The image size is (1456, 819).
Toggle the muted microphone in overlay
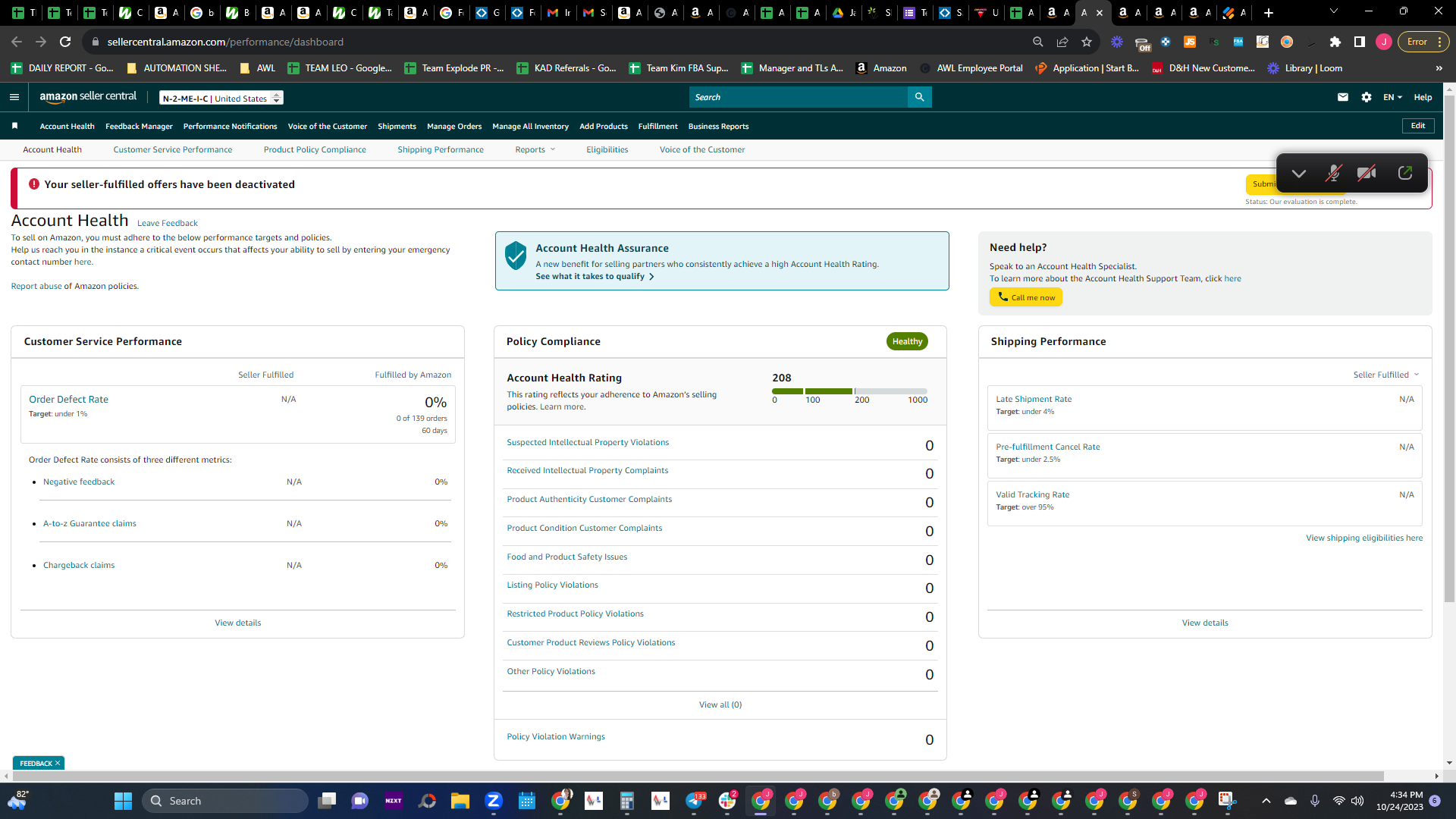[1333, 174]
